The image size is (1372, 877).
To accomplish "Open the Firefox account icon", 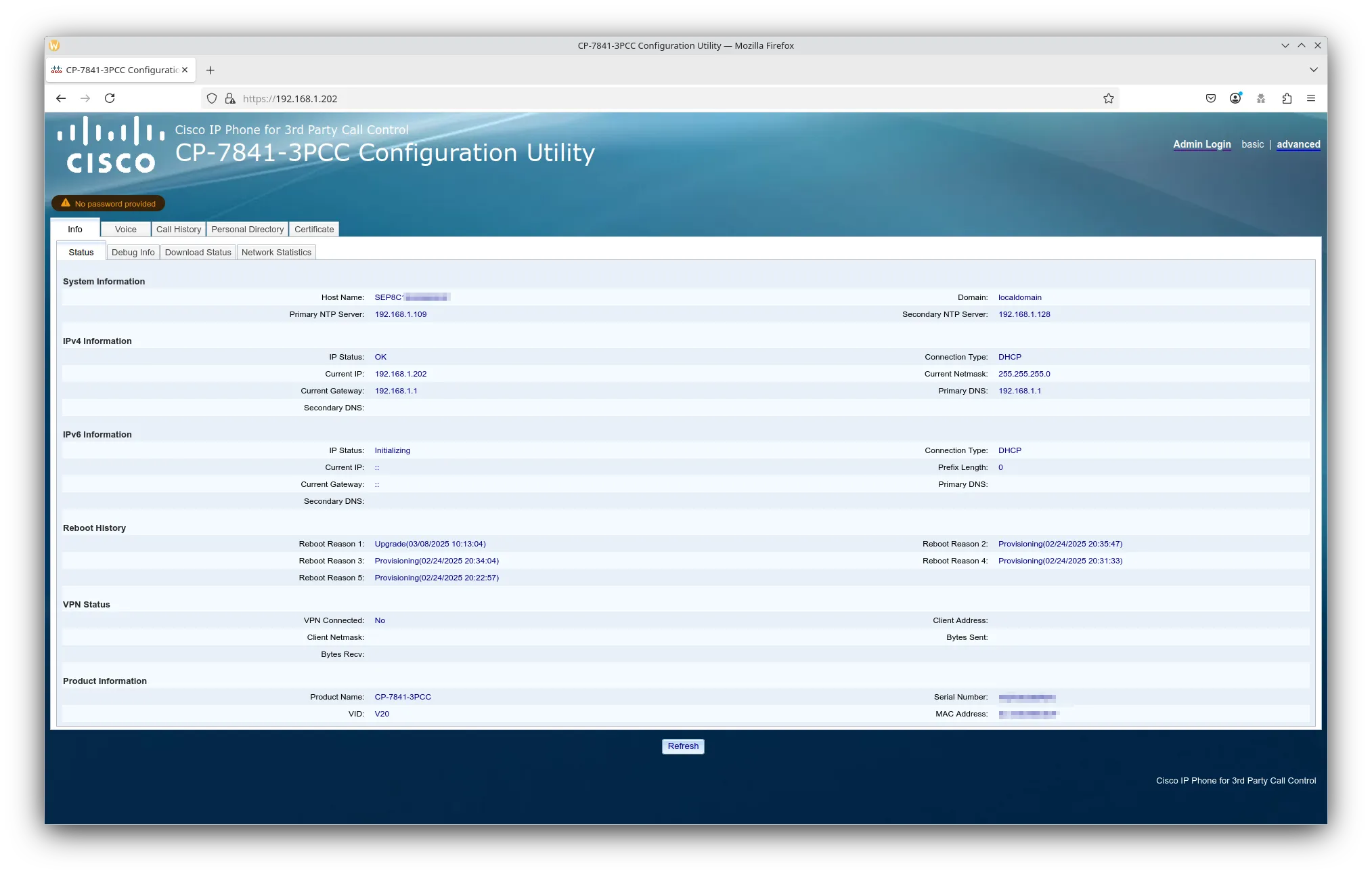I will [1235, 98].
